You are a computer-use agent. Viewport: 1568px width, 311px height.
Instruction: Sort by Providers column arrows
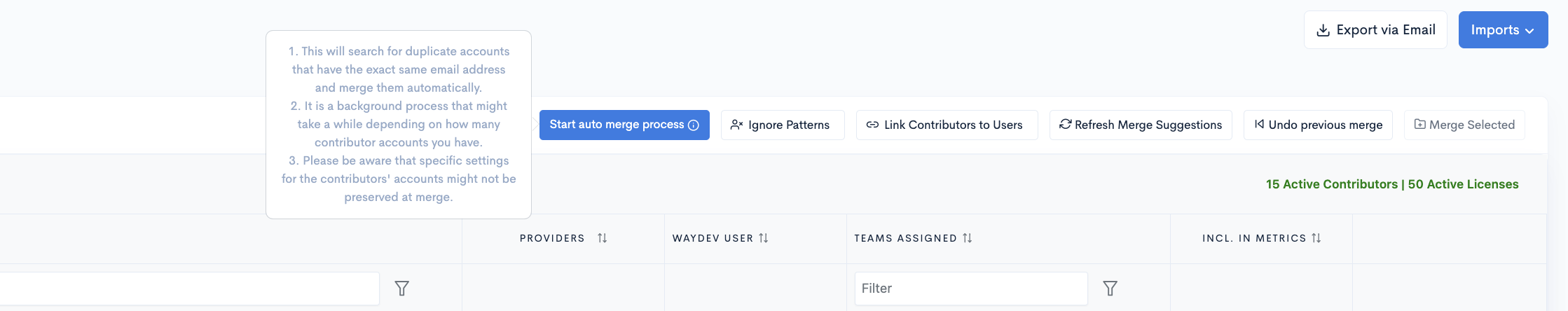603,238
